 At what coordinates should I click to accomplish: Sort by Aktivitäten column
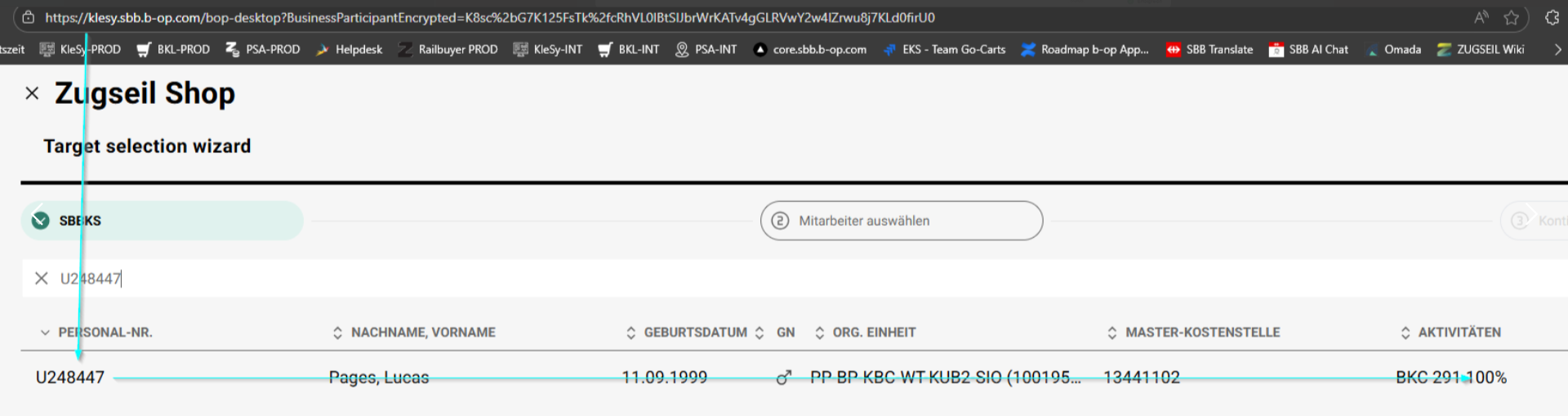[x=1459, y=333]
